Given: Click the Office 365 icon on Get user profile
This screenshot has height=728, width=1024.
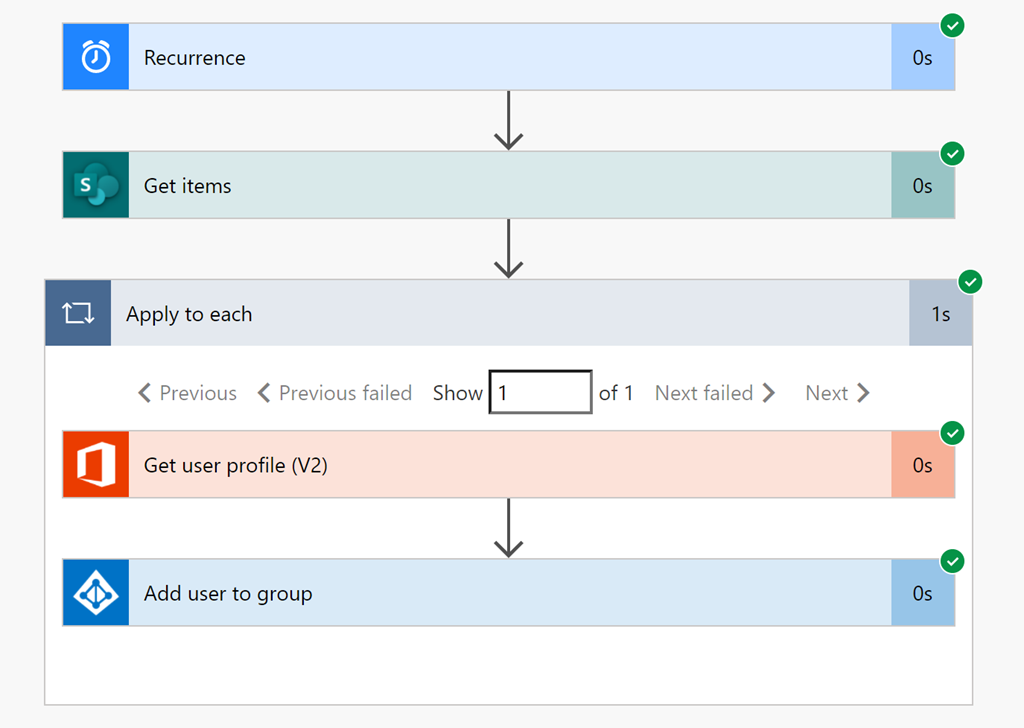Looking at the screenshot, I should [96, 465].
